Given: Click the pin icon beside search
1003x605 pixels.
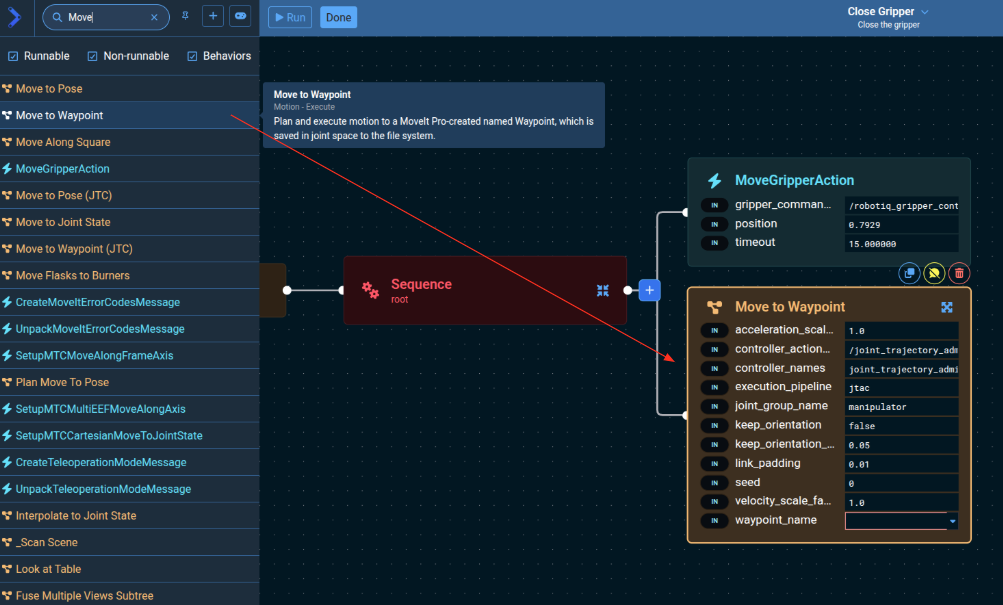Looking at the screenshot, I should 184,17.
